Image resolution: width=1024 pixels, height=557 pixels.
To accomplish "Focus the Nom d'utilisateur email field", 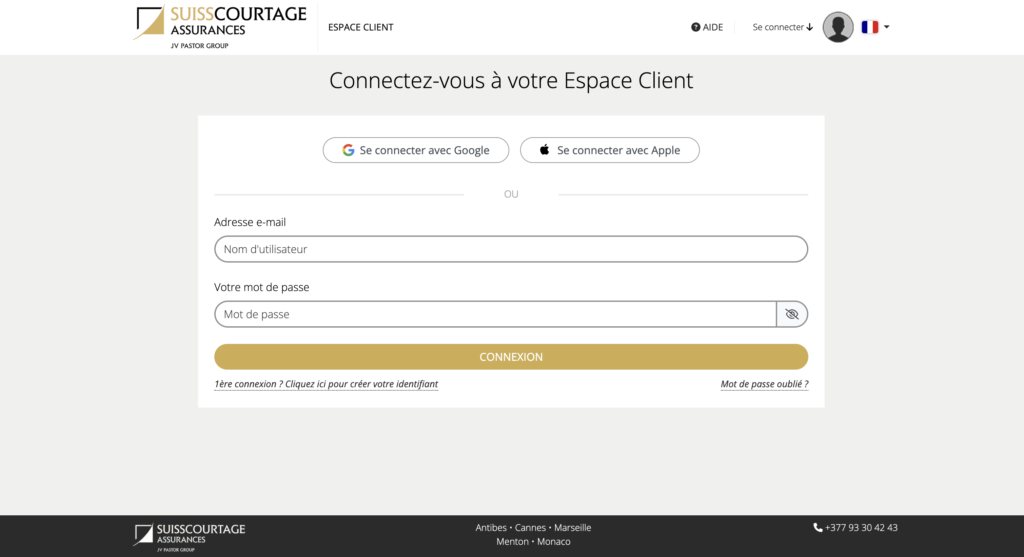I will point(511,249).
